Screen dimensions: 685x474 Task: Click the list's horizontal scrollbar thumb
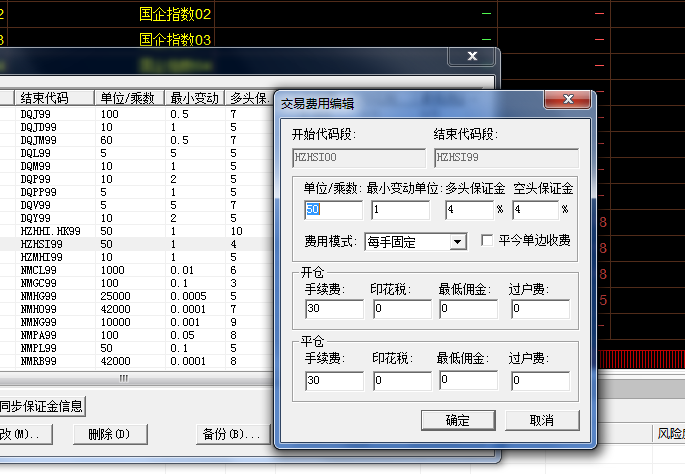(124, 378)
